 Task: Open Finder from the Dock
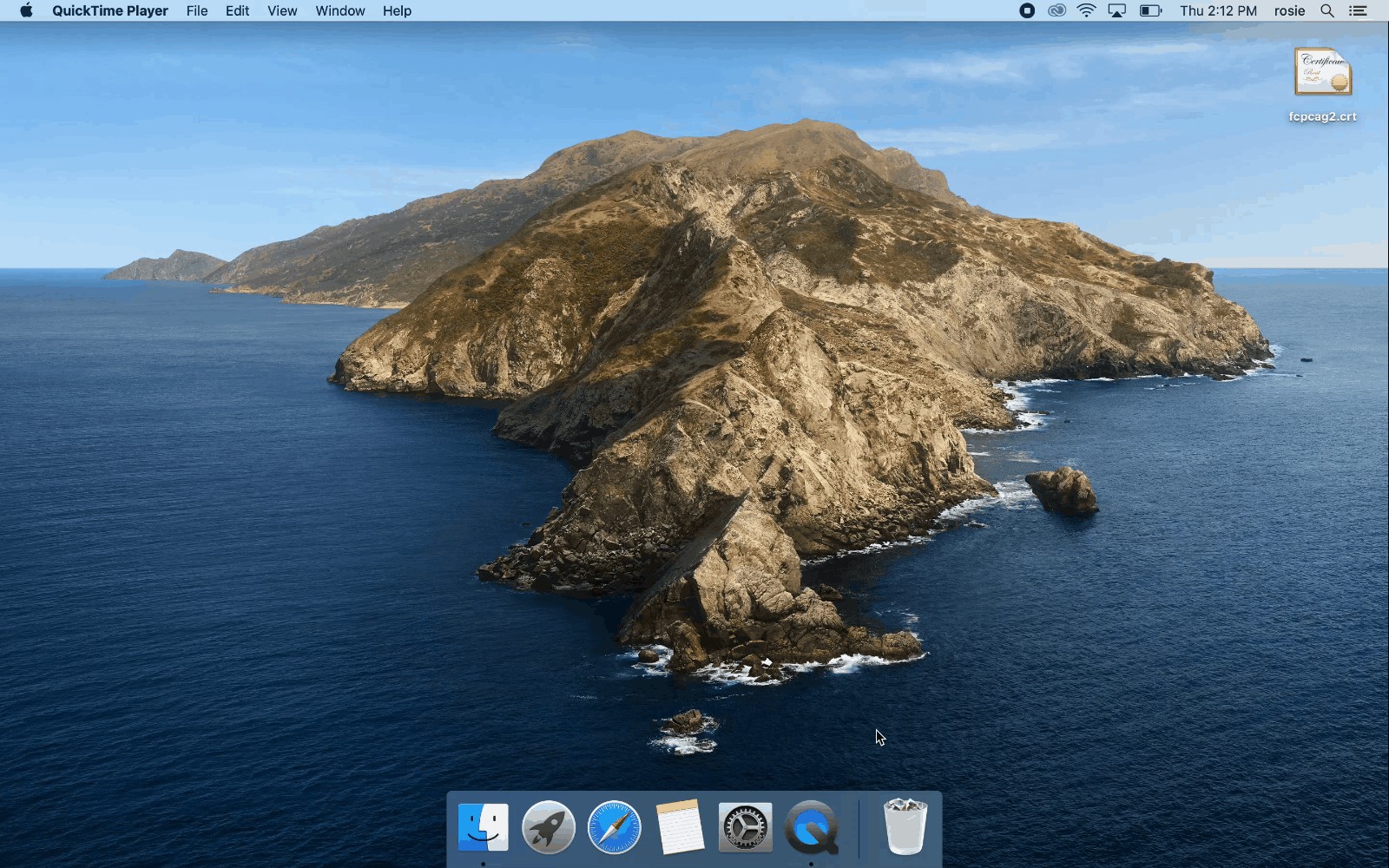click(x=483, y=829)
